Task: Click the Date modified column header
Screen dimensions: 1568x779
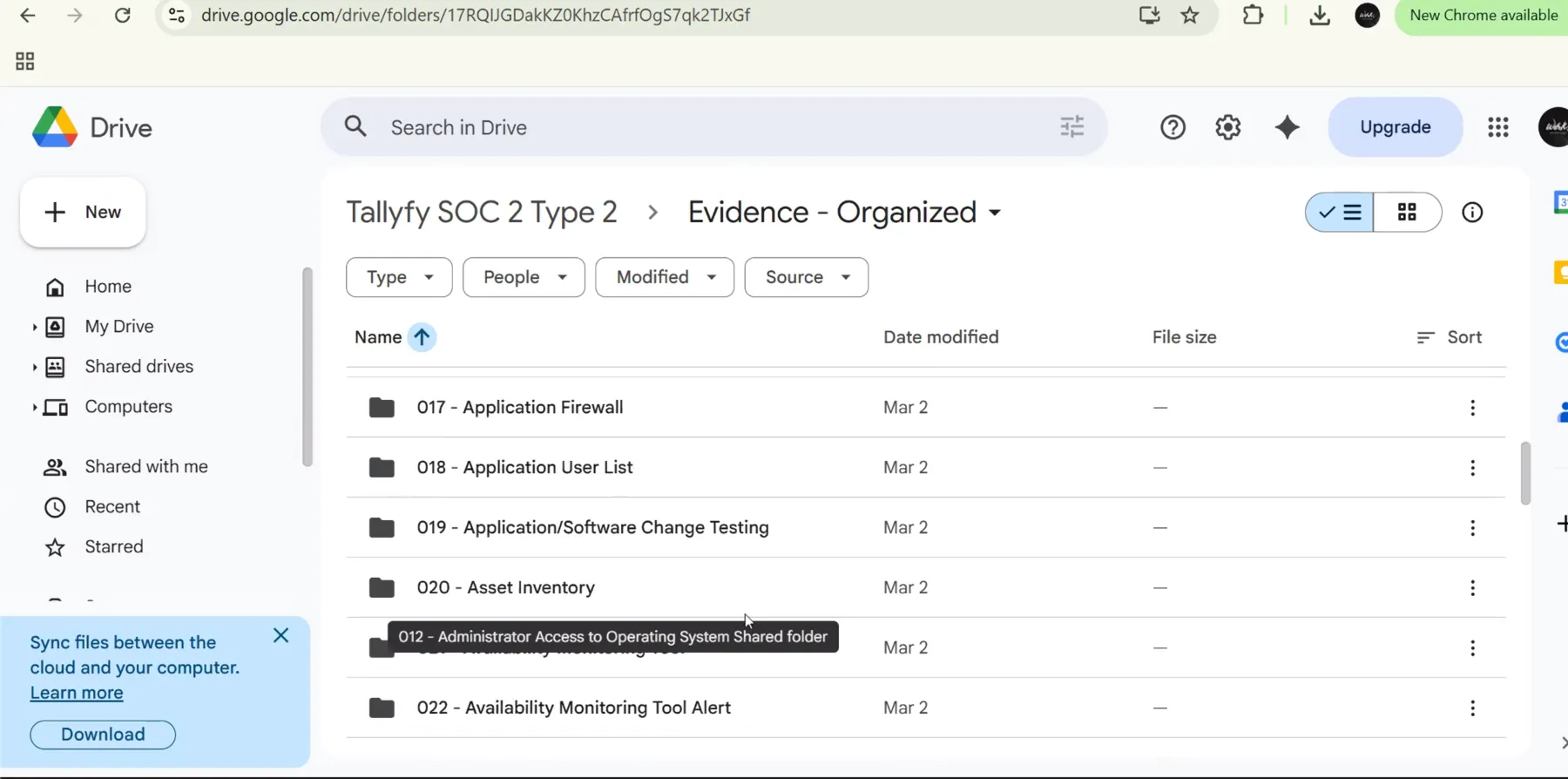Action: pos(941,337)
